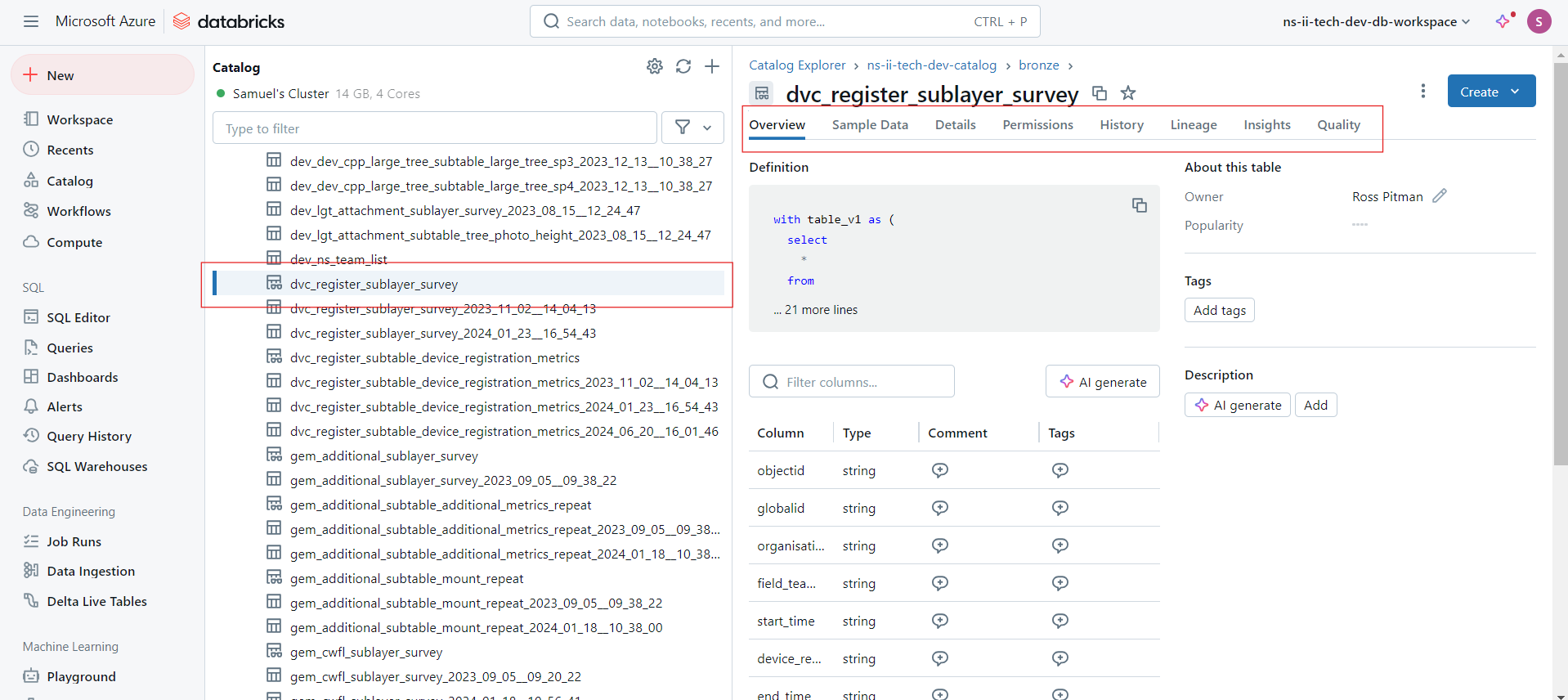
Task: Click the plus icon to add catalog data
Action: pyautogui.click(x=712, y=66)
